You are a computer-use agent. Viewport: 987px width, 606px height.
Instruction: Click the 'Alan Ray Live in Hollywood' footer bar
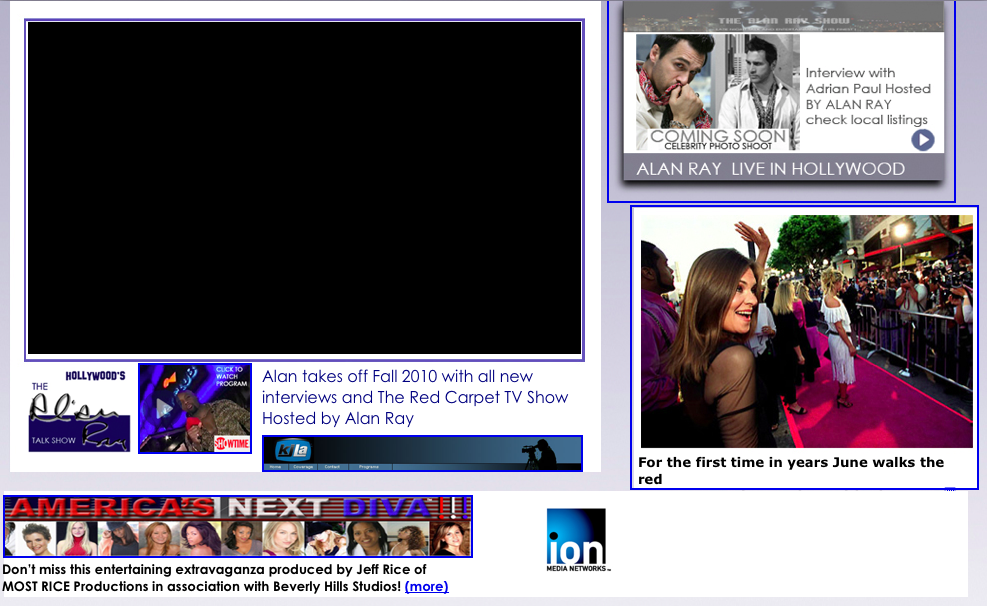(x=770, y=169)
